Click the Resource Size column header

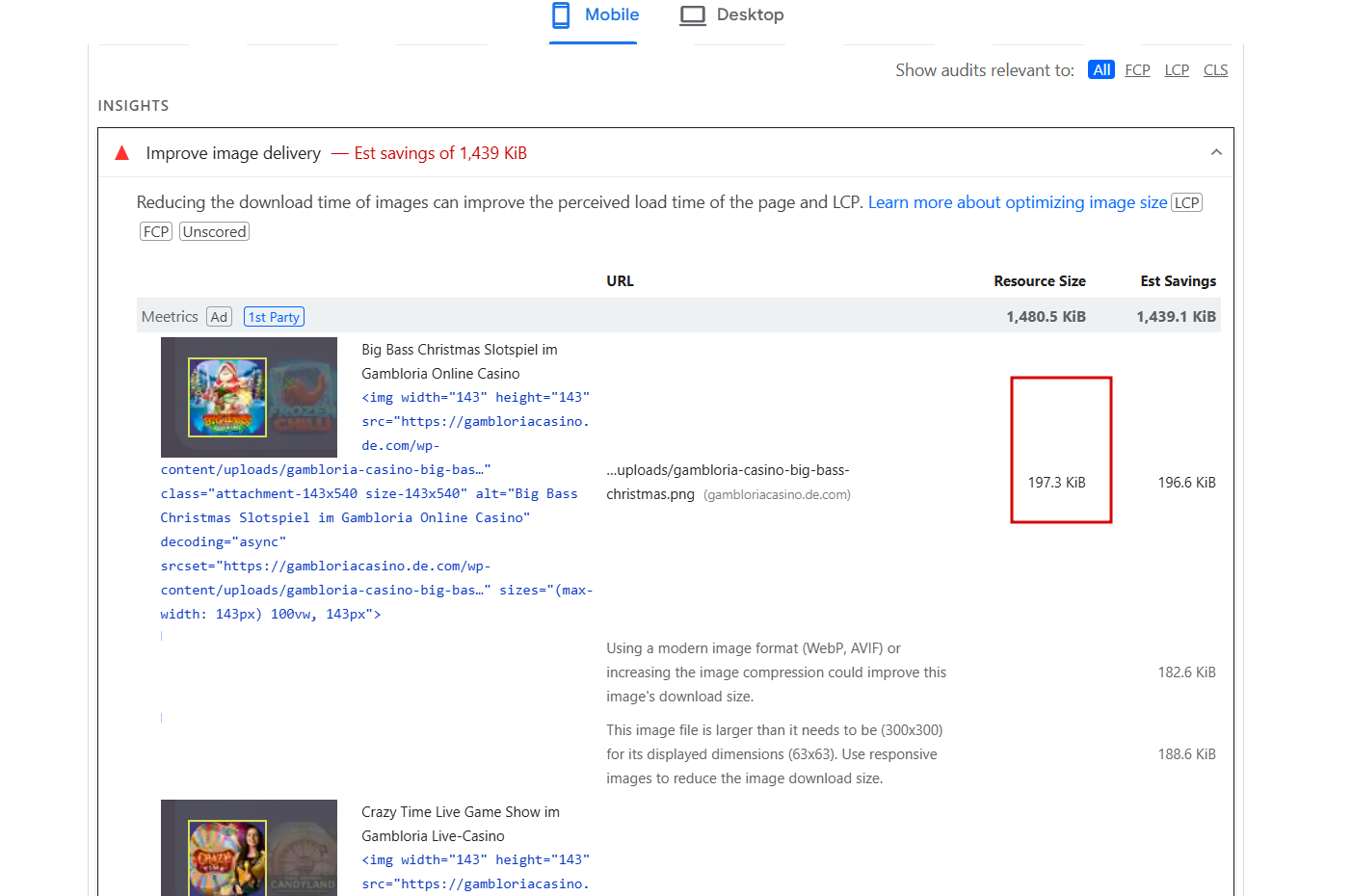point(1040,281)
